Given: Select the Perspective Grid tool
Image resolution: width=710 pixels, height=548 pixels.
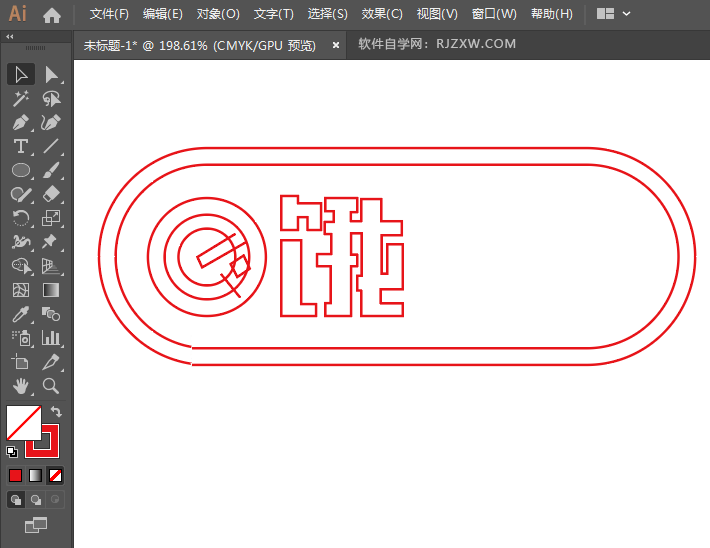Looking at the screenshot, I should [51, 266].
